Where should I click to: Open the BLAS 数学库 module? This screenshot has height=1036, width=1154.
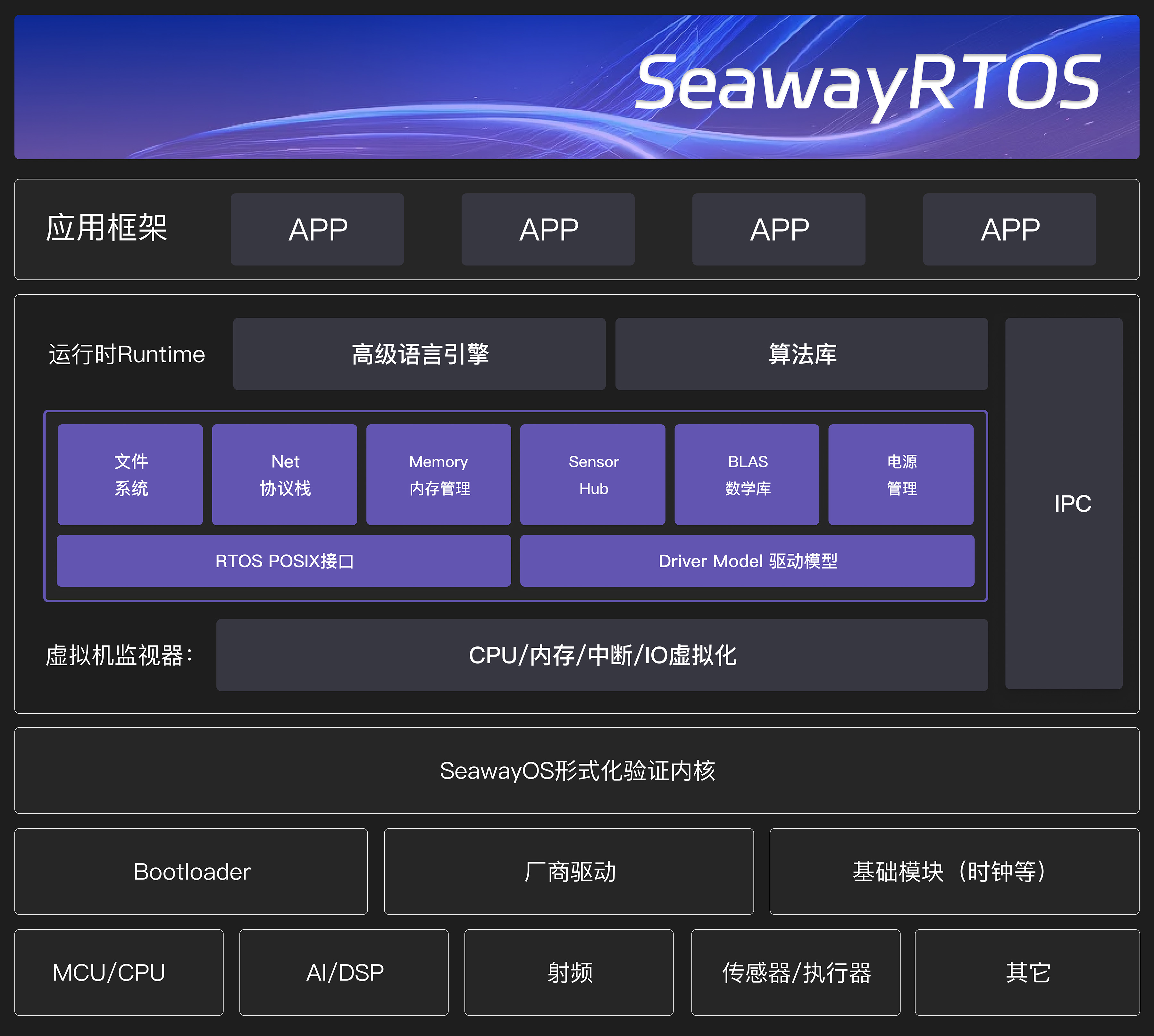747,475
